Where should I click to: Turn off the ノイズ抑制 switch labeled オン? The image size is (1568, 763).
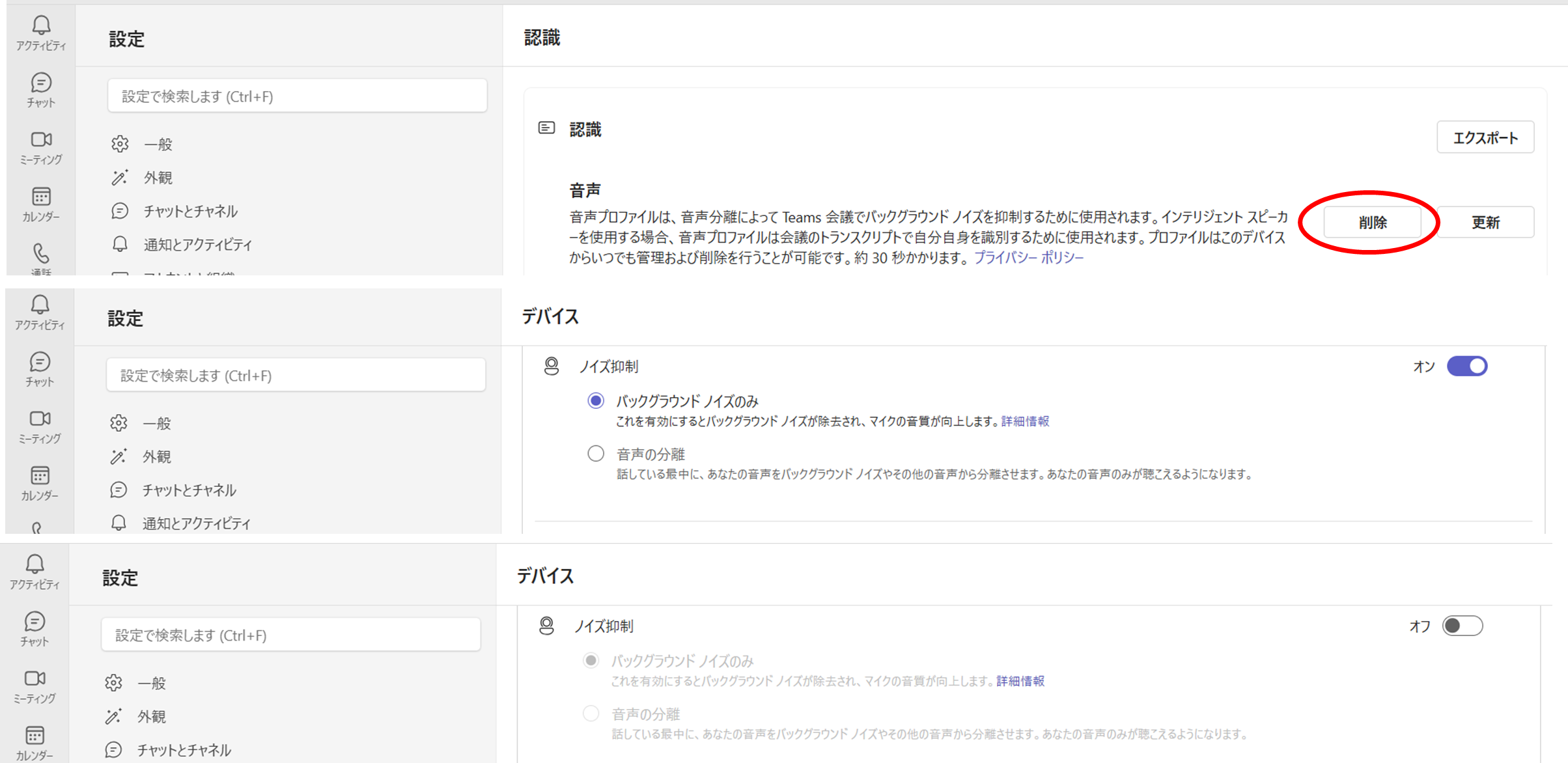1467,366
